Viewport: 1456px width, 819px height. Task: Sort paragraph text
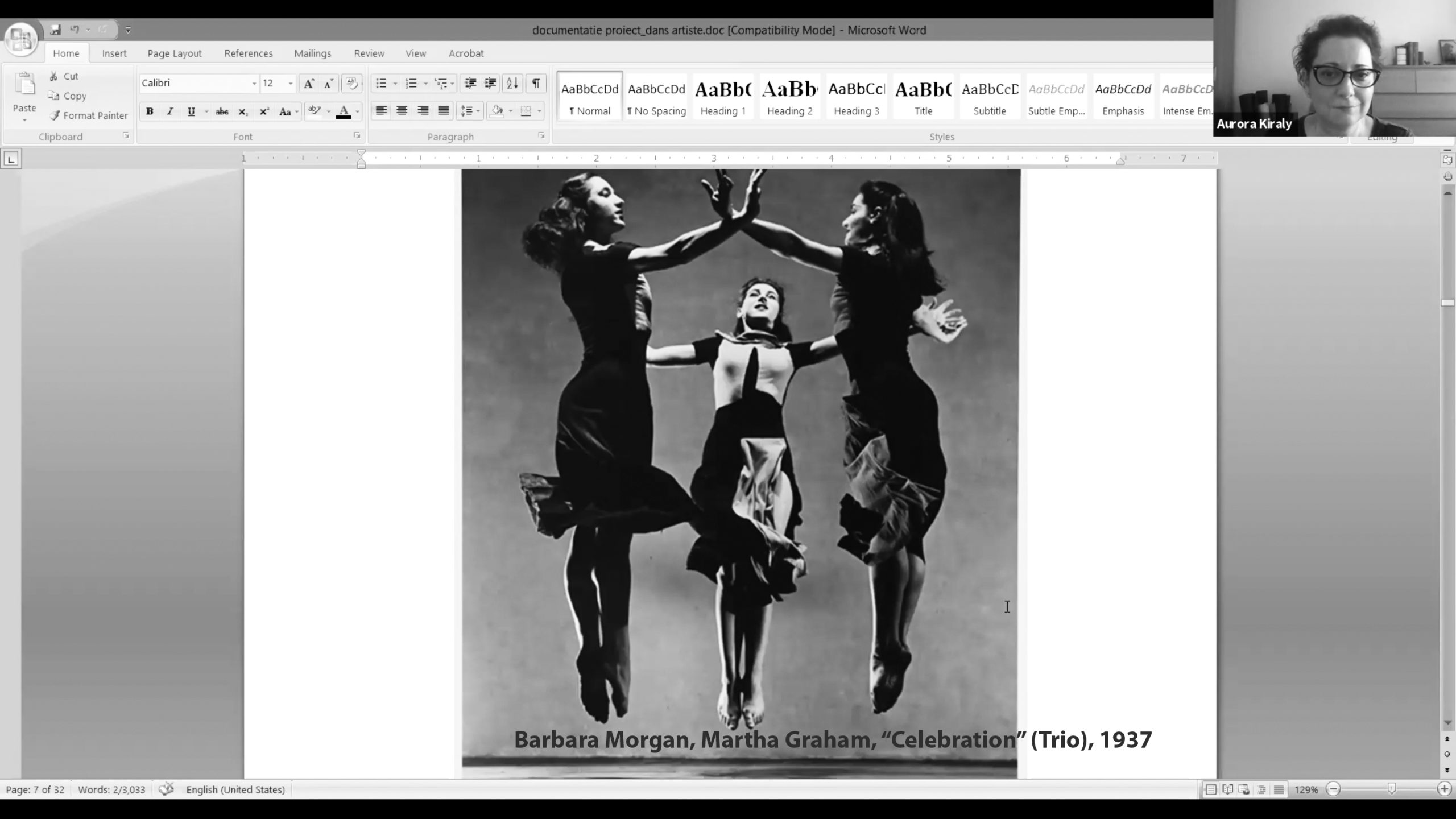click(x=512, y=84)
